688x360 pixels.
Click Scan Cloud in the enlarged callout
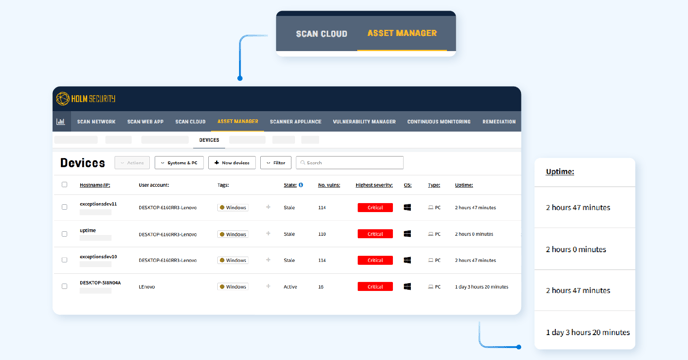pyautogui.click(x=322, y=34)
